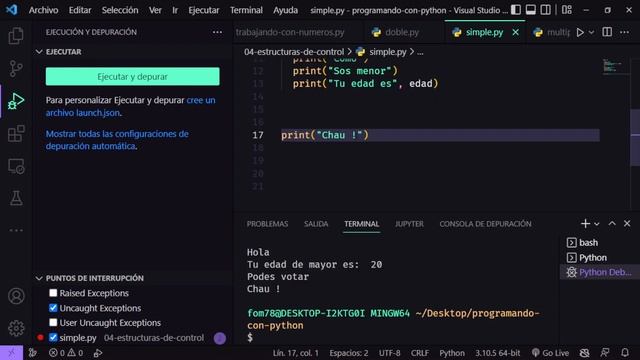Open the Explorer view in activity bar
Image resolution: width=640 pixels, height=360 pixels.
pos(16,36)
